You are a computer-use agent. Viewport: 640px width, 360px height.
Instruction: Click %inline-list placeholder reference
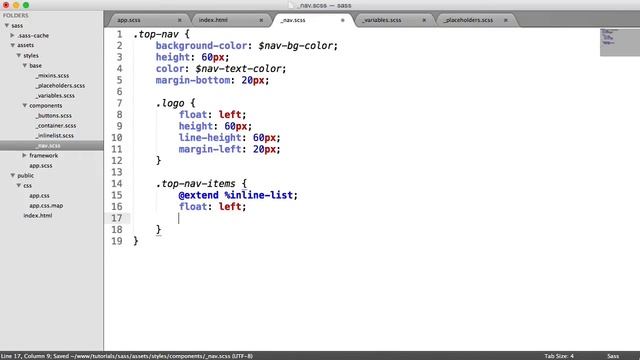258,195
